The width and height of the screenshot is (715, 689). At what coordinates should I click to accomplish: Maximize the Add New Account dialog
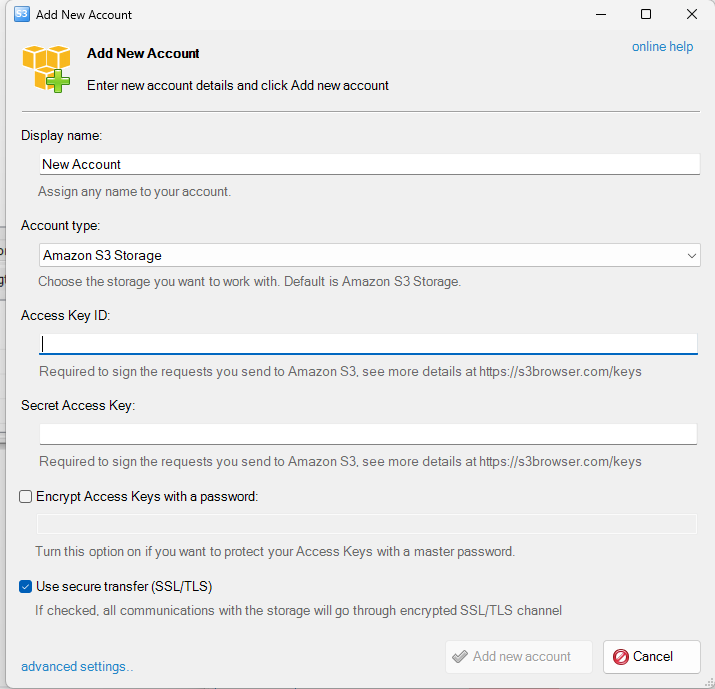(646, 14)
